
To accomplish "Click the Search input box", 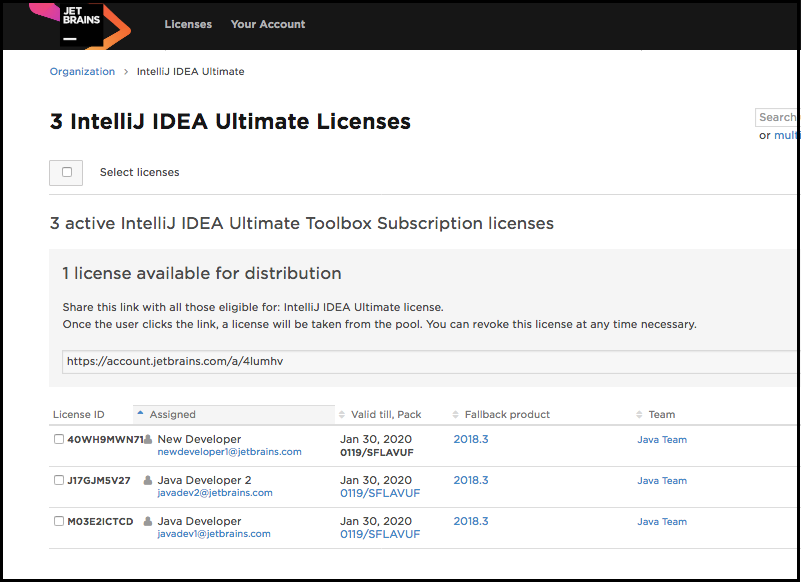I will (778, 117).
